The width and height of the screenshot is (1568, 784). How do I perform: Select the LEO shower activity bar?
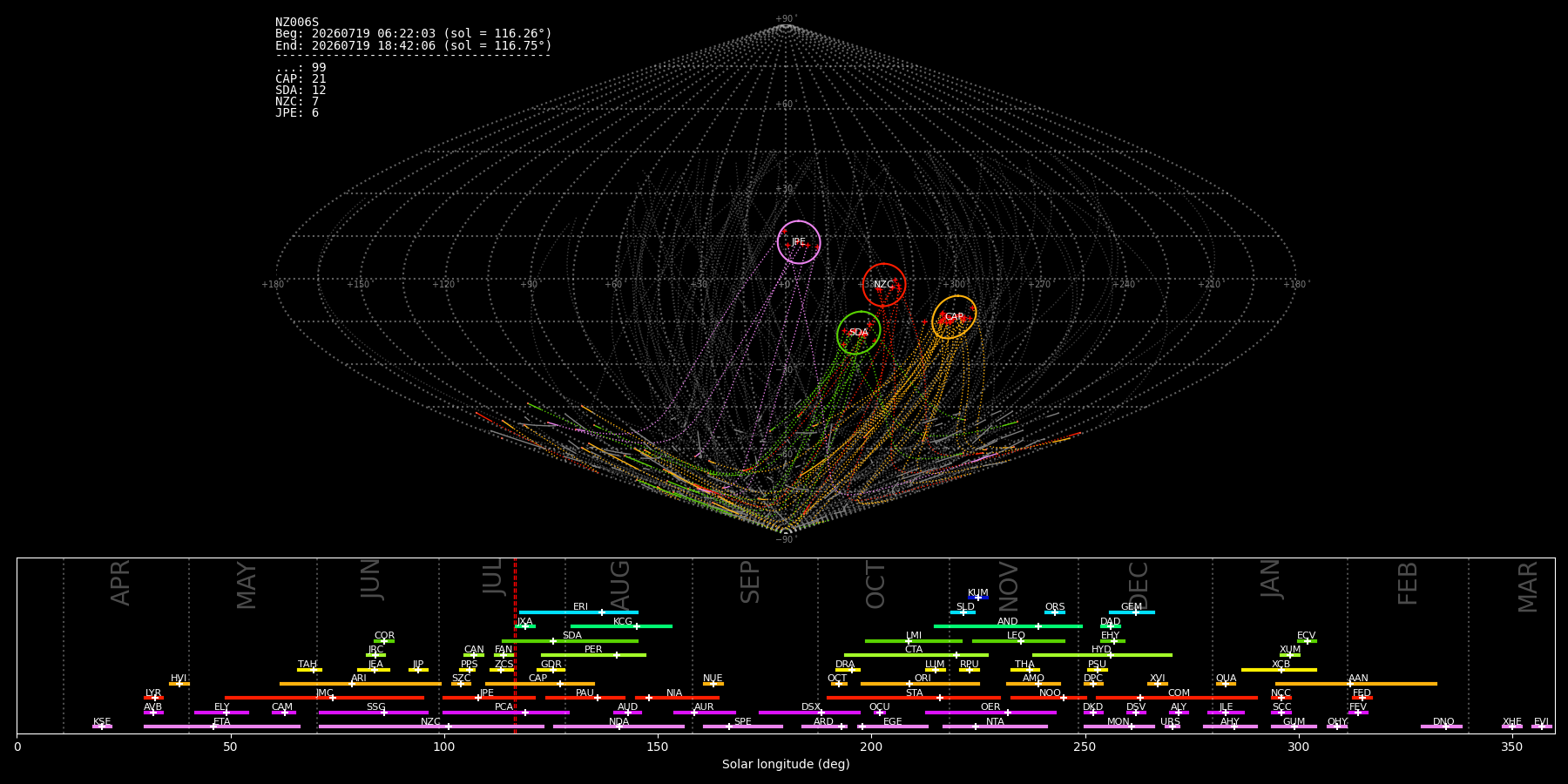pyautogui.click(x=1018, y=641)
